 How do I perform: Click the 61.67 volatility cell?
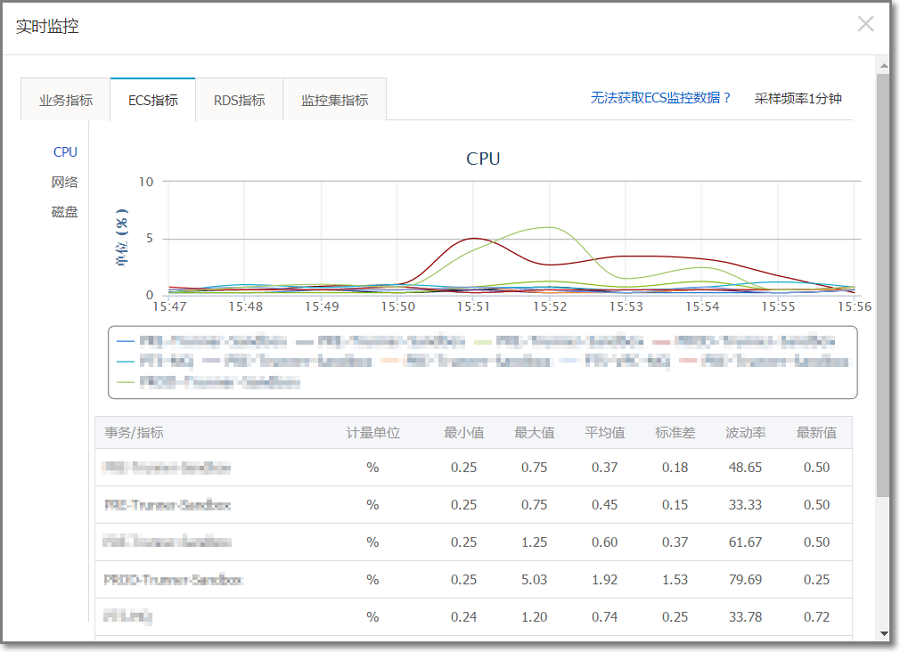[x=746, y=542]
